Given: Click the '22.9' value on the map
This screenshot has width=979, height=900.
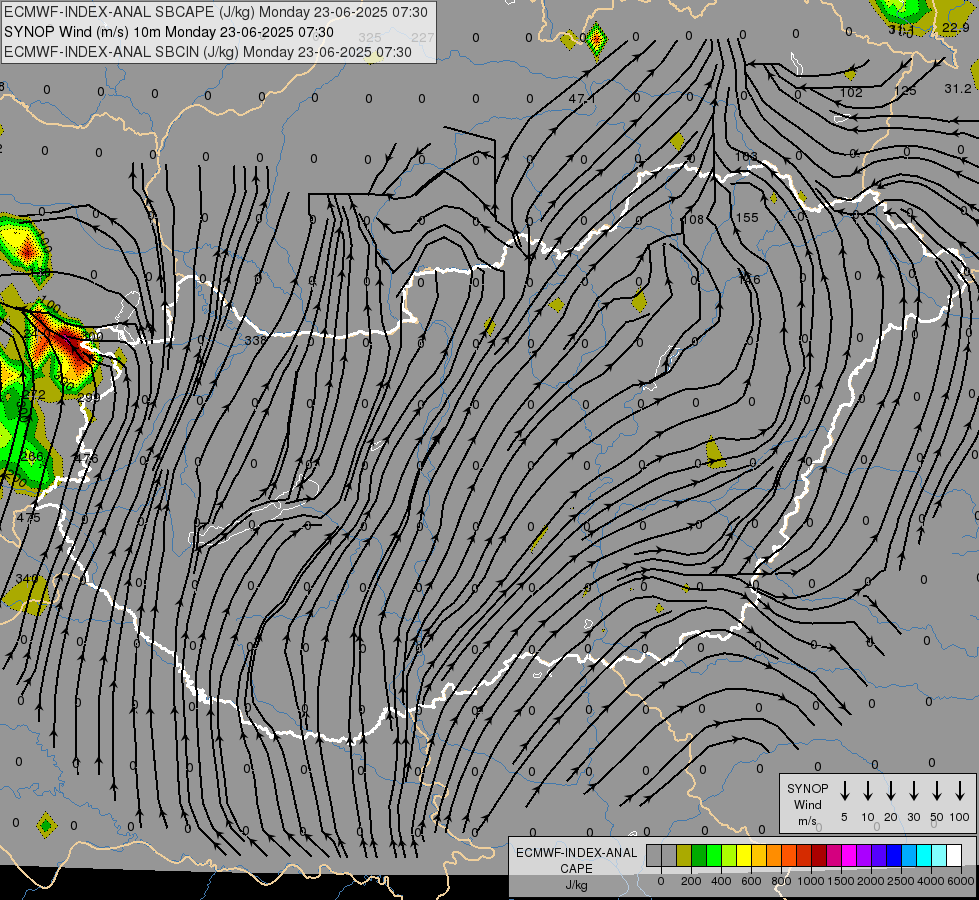Looking at the screenshot, I should [x=955, y=27].
